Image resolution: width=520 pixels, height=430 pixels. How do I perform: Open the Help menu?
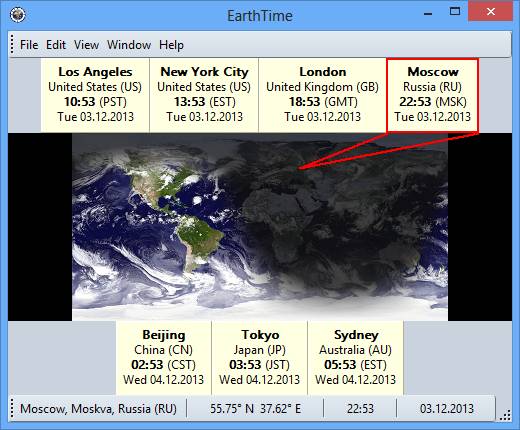tap(171, 45)
